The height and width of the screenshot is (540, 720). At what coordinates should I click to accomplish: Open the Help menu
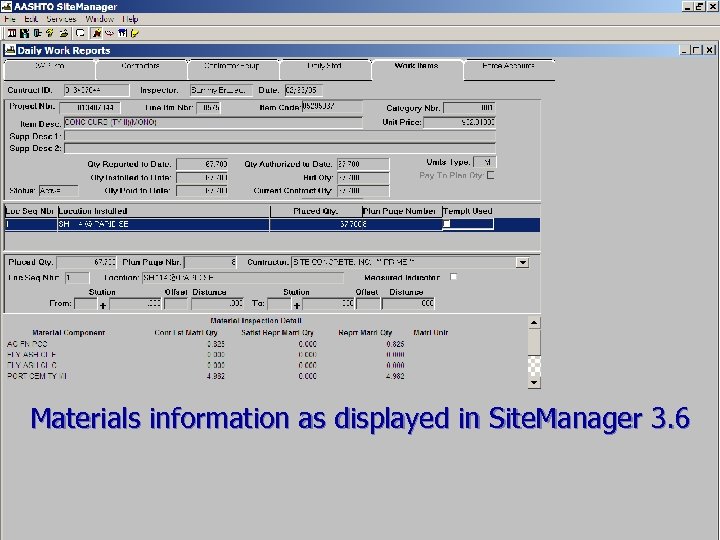130,19
